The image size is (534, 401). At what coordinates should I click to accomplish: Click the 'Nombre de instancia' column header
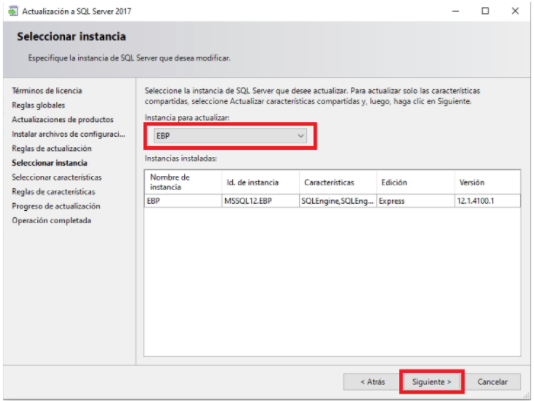click(183, 182)
